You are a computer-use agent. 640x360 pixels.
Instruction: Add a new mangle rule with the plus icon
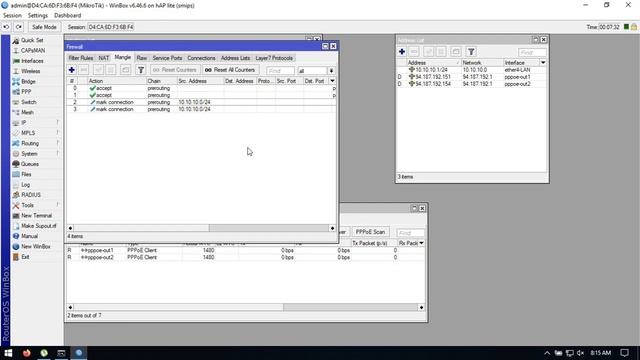click(x=72, y=70)
